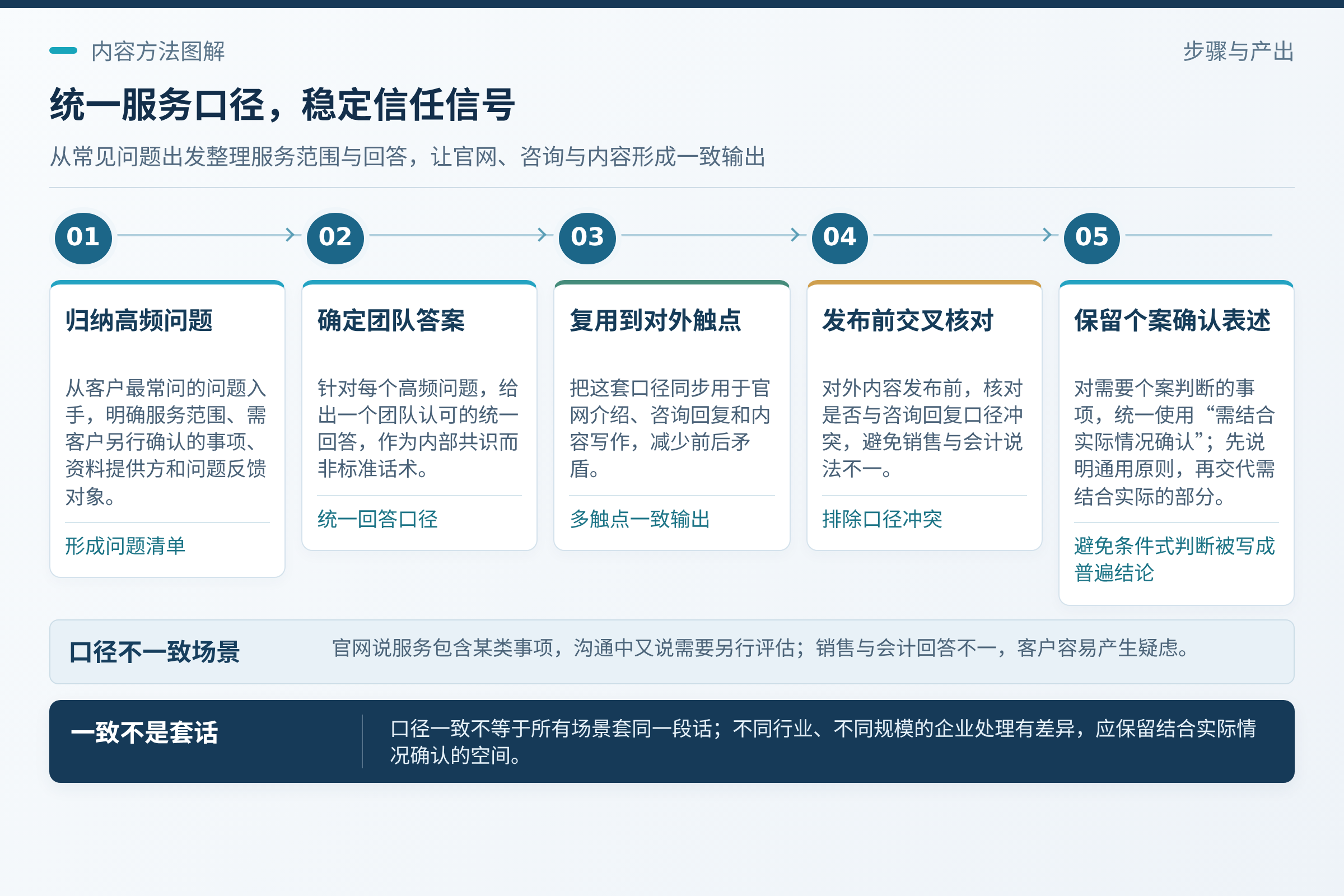Click the callout title 口径不一致场景
This screenshot has width=1344, height=896.
(155, 652)
